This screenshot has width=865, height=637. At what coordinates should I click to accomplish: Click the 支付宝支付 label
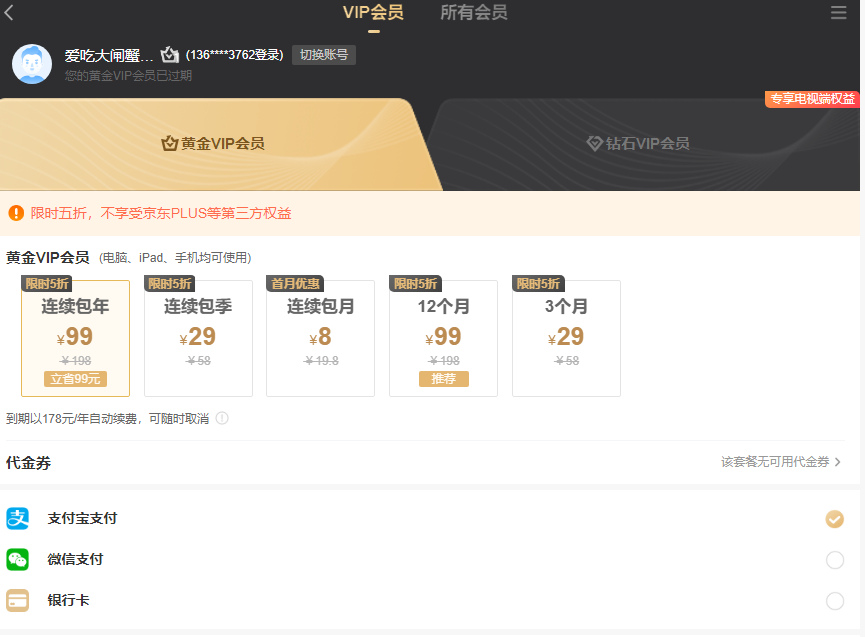tap(82, 518)
